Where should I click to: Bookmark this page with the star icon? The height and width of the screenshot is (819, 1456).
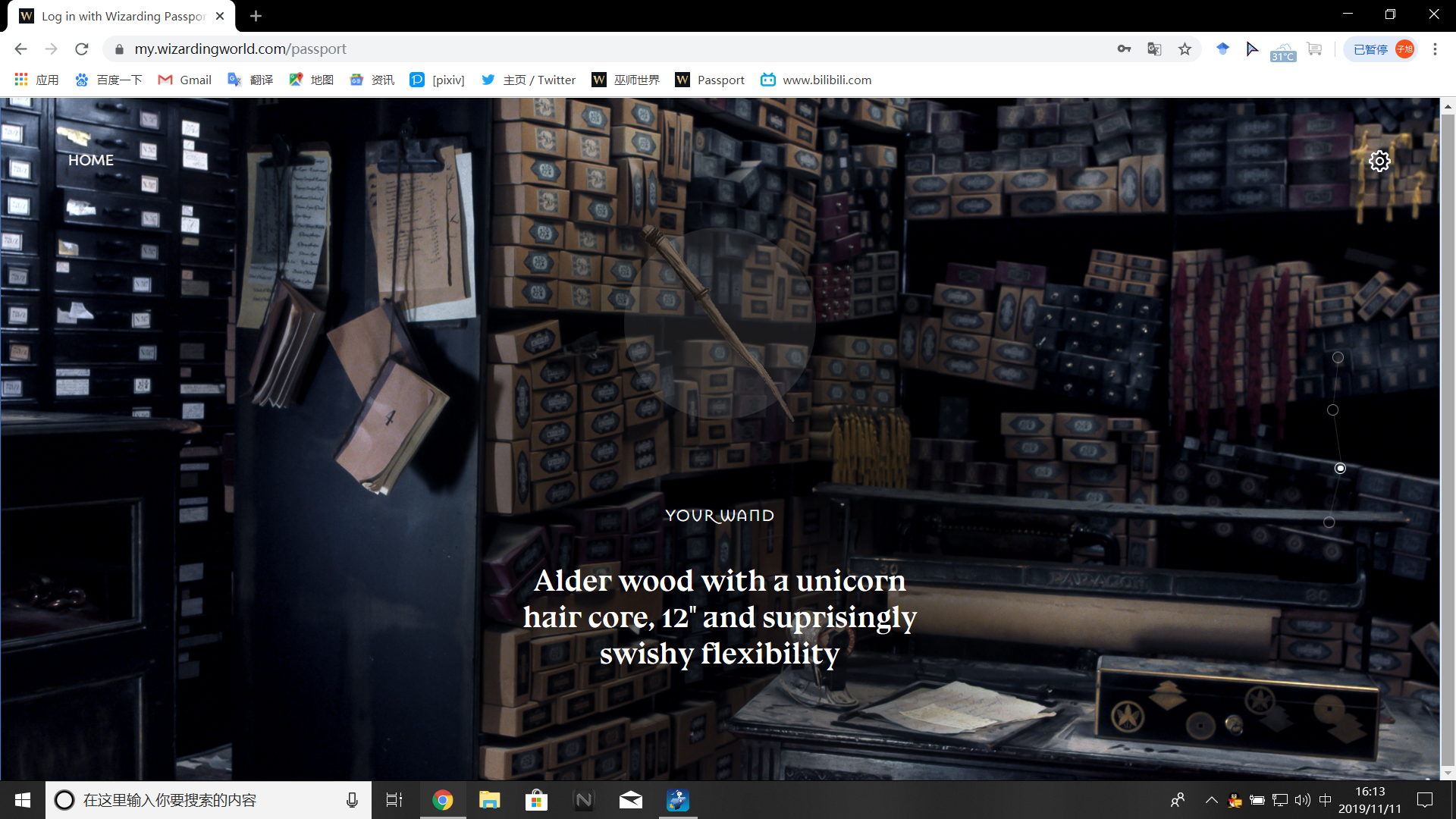pos(1185,49)
